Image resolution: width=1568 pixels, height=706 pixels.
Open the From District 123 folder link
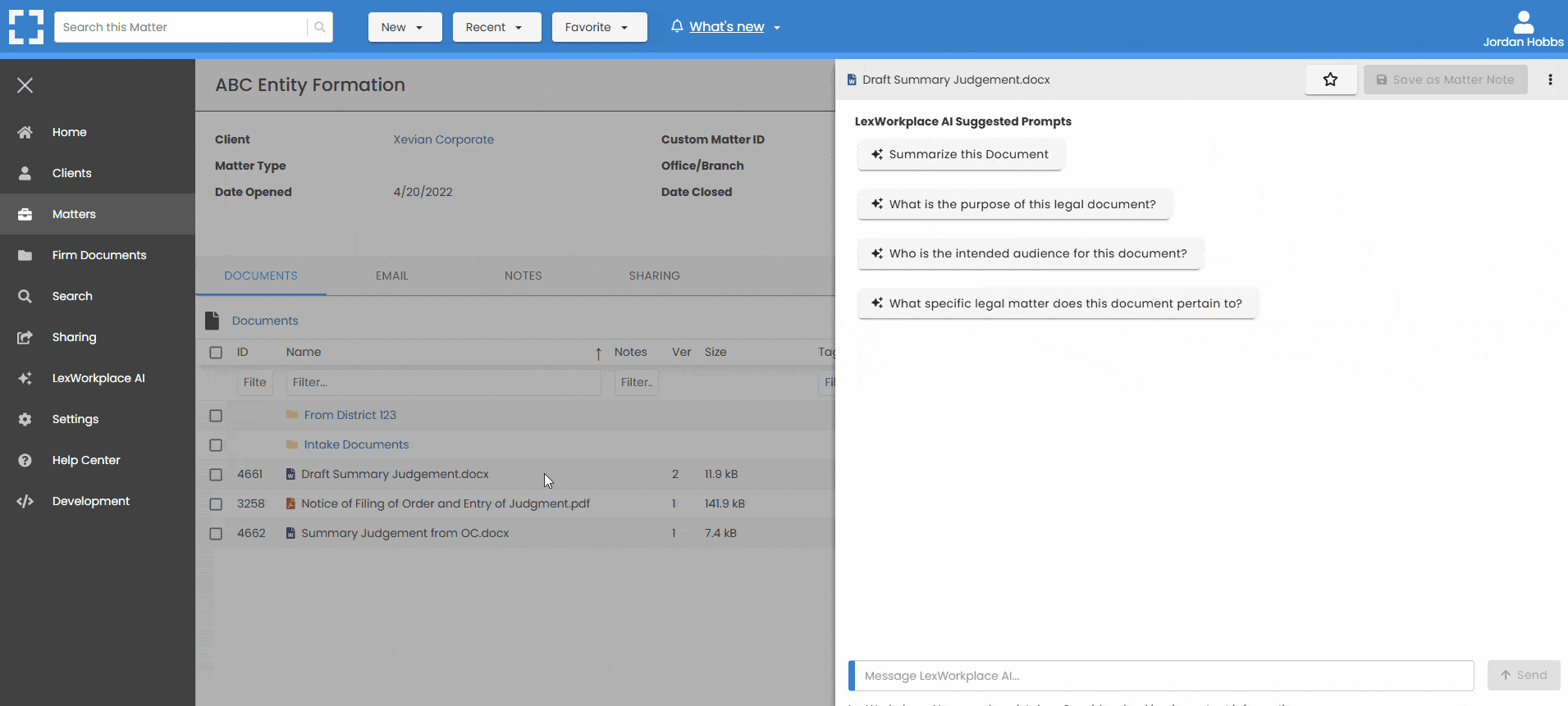click(350, 415)
